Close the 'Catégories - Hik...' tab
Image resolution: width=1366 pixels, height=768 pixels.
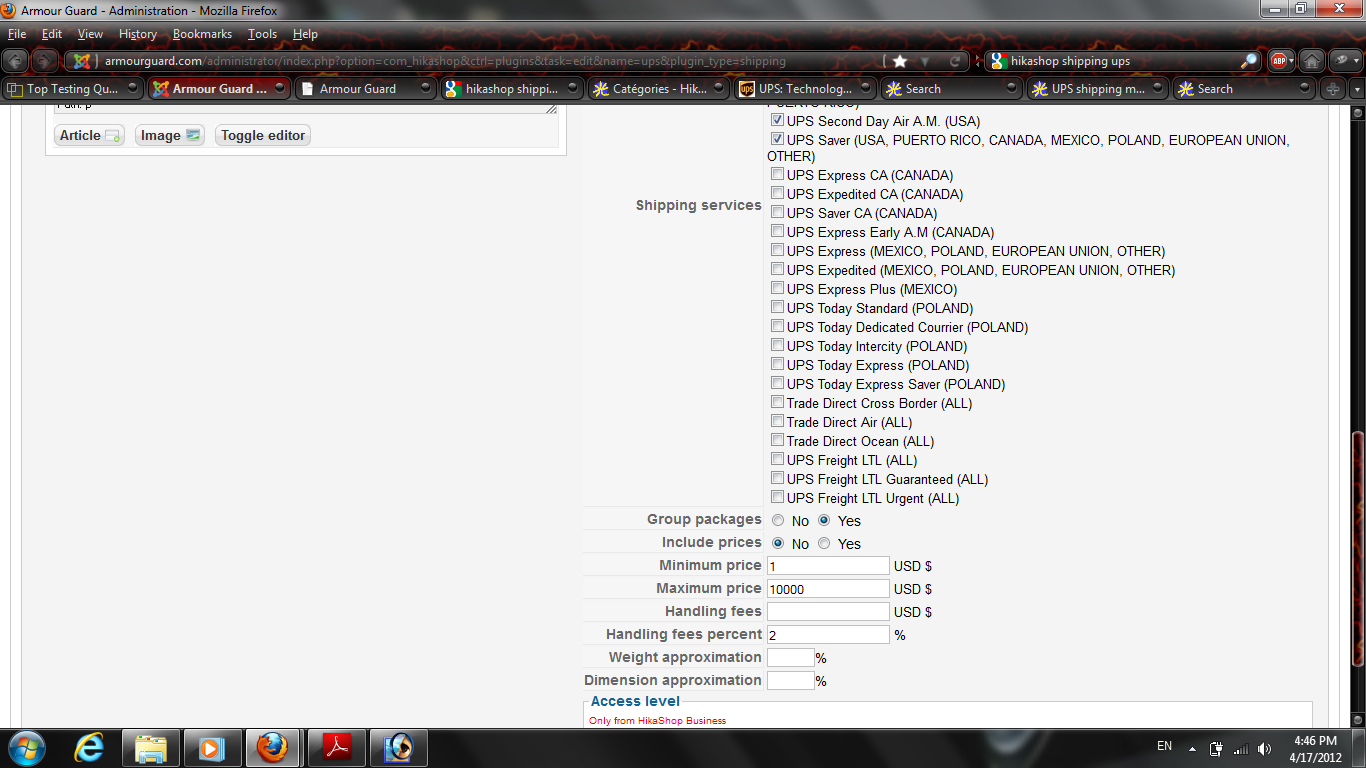[x=719, y=89]
